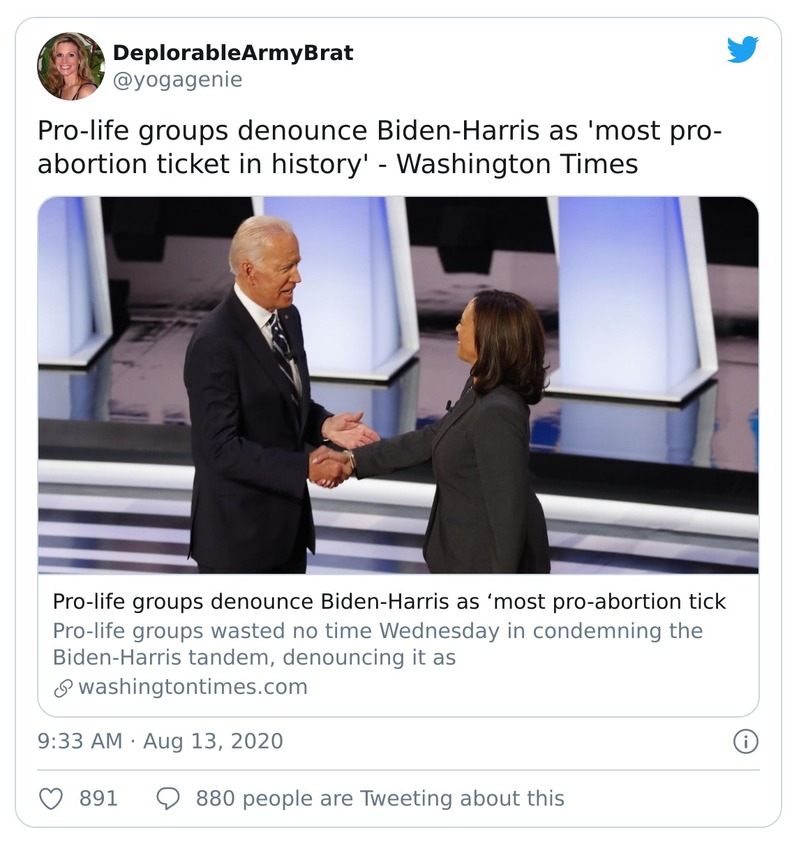The width and height of the screenshot is (799, 844).
Task: Click the Aug 13, 2020 date
Action: coord(213,741)
